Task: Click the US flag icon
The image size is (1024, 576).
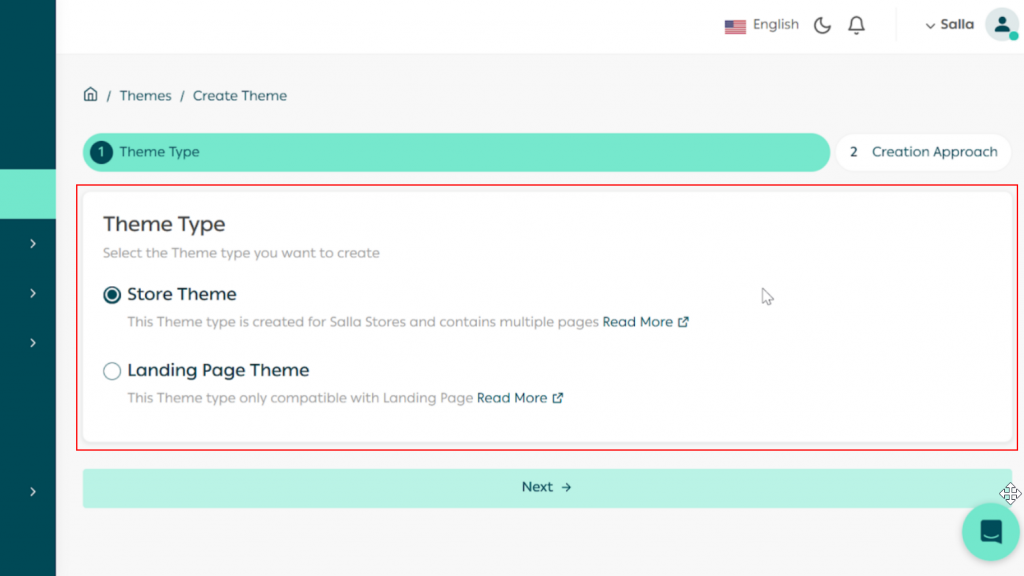Action: click(736, 25)
